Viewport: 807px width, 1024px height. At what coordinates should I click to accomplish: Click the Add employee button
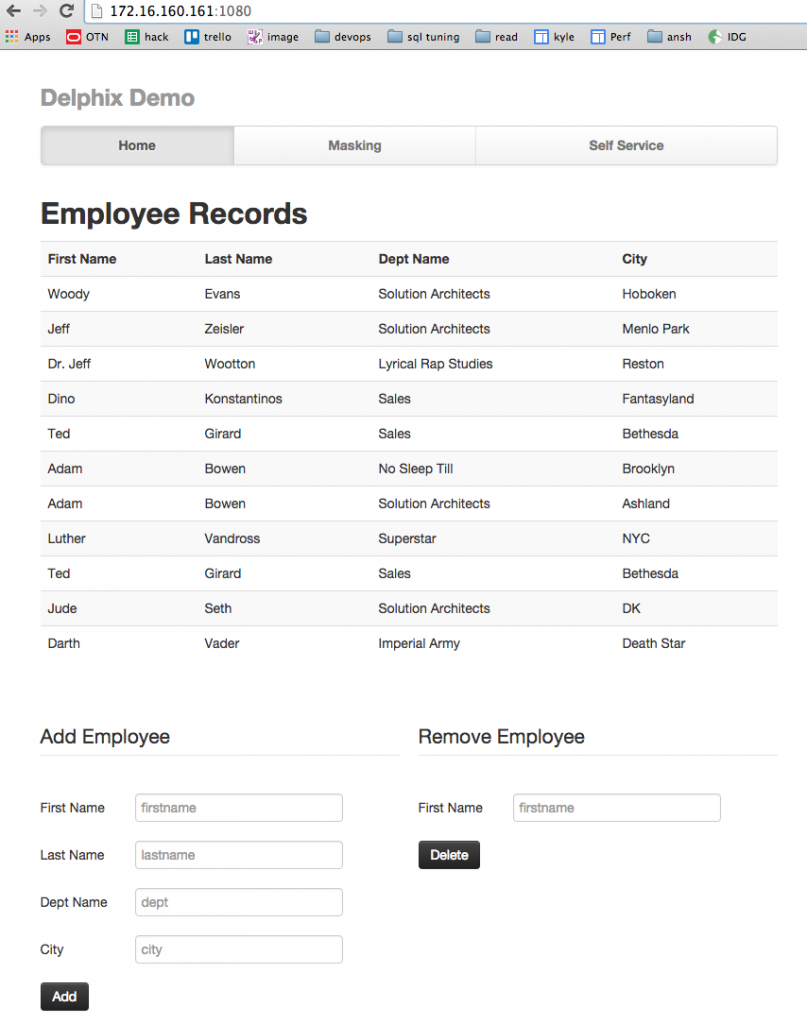coord(64,996)
